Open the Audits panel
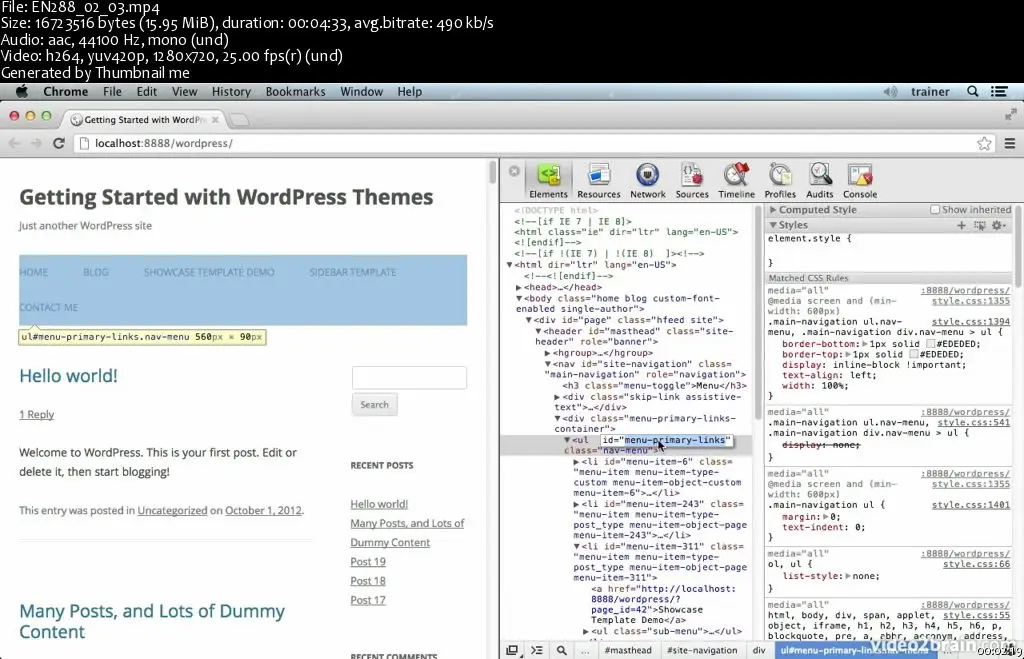This screenshot has height=659, width=1024. point(820,180)
